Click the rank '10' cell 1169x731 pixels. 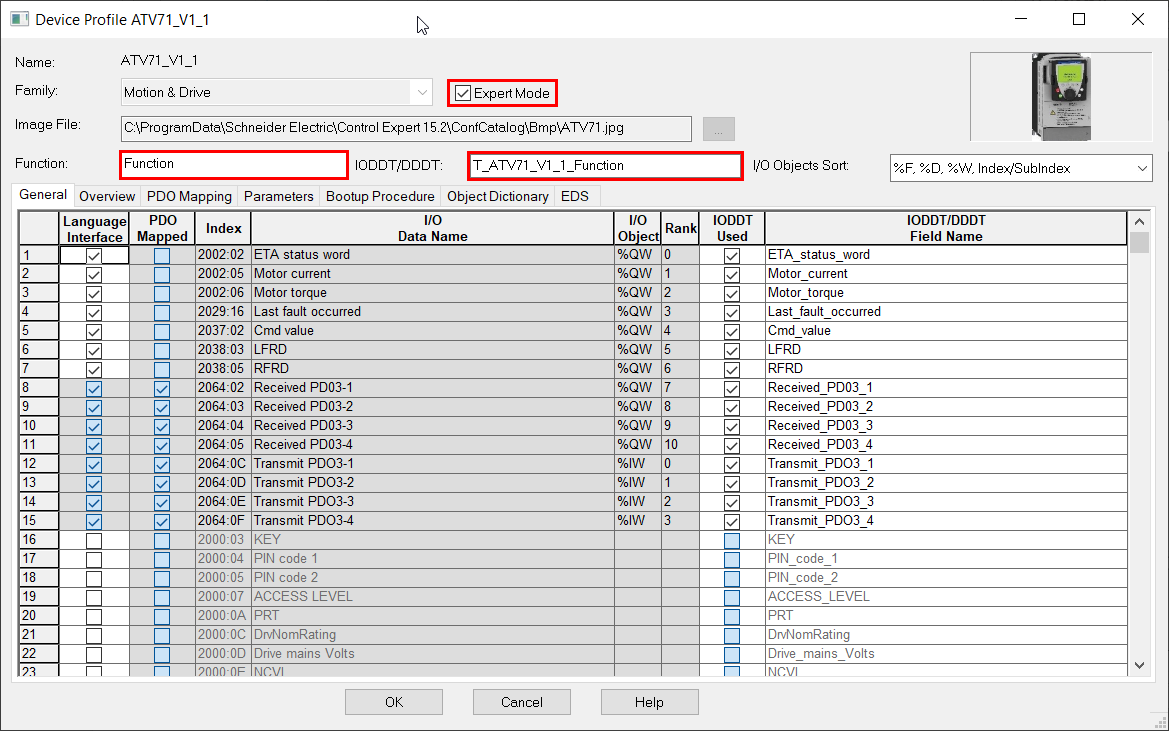680,445
